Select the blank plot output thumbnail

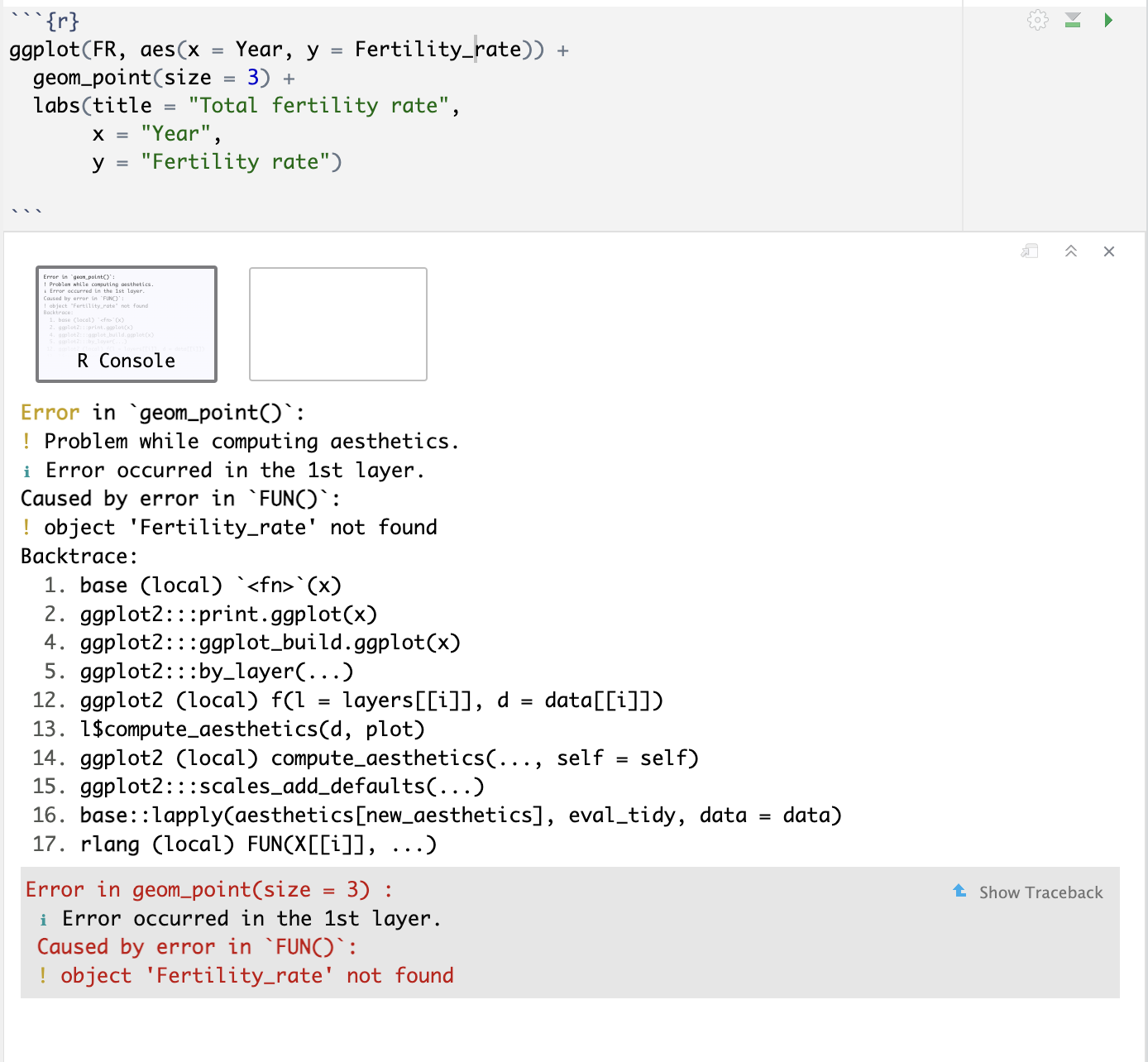coord(338,324)
